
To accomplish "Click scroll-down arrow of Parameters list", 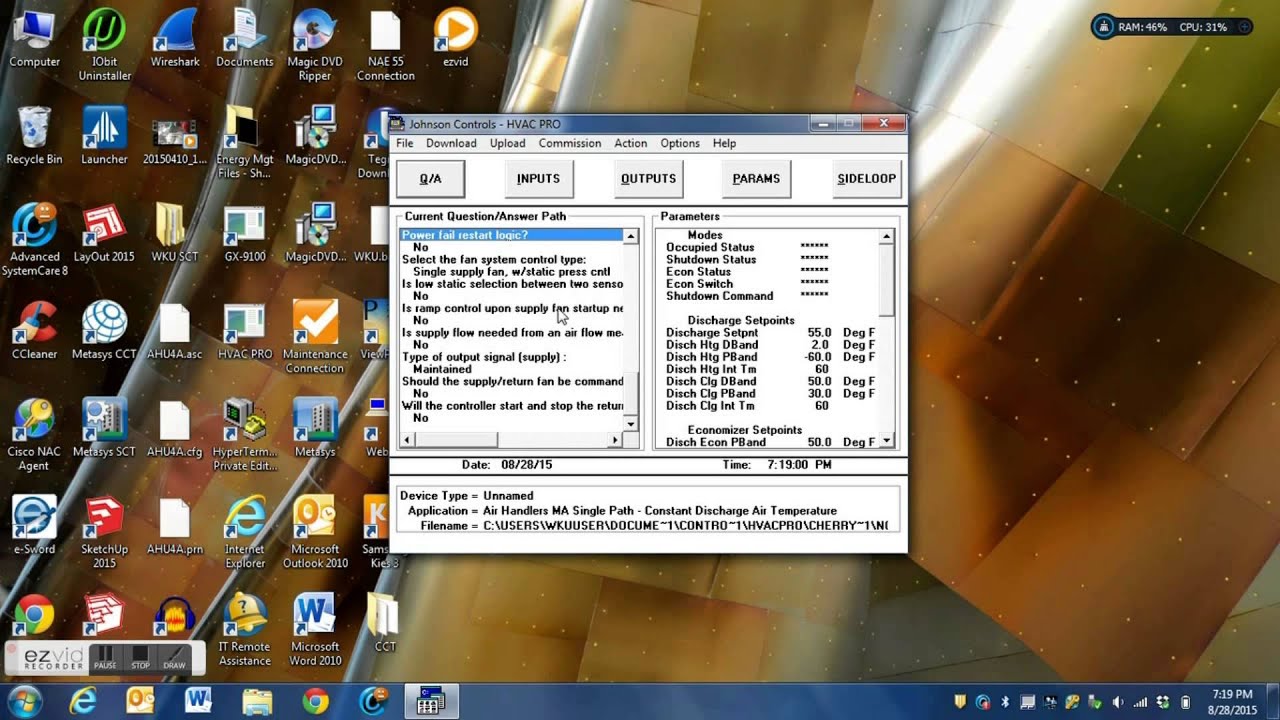I will coord(886,441).
